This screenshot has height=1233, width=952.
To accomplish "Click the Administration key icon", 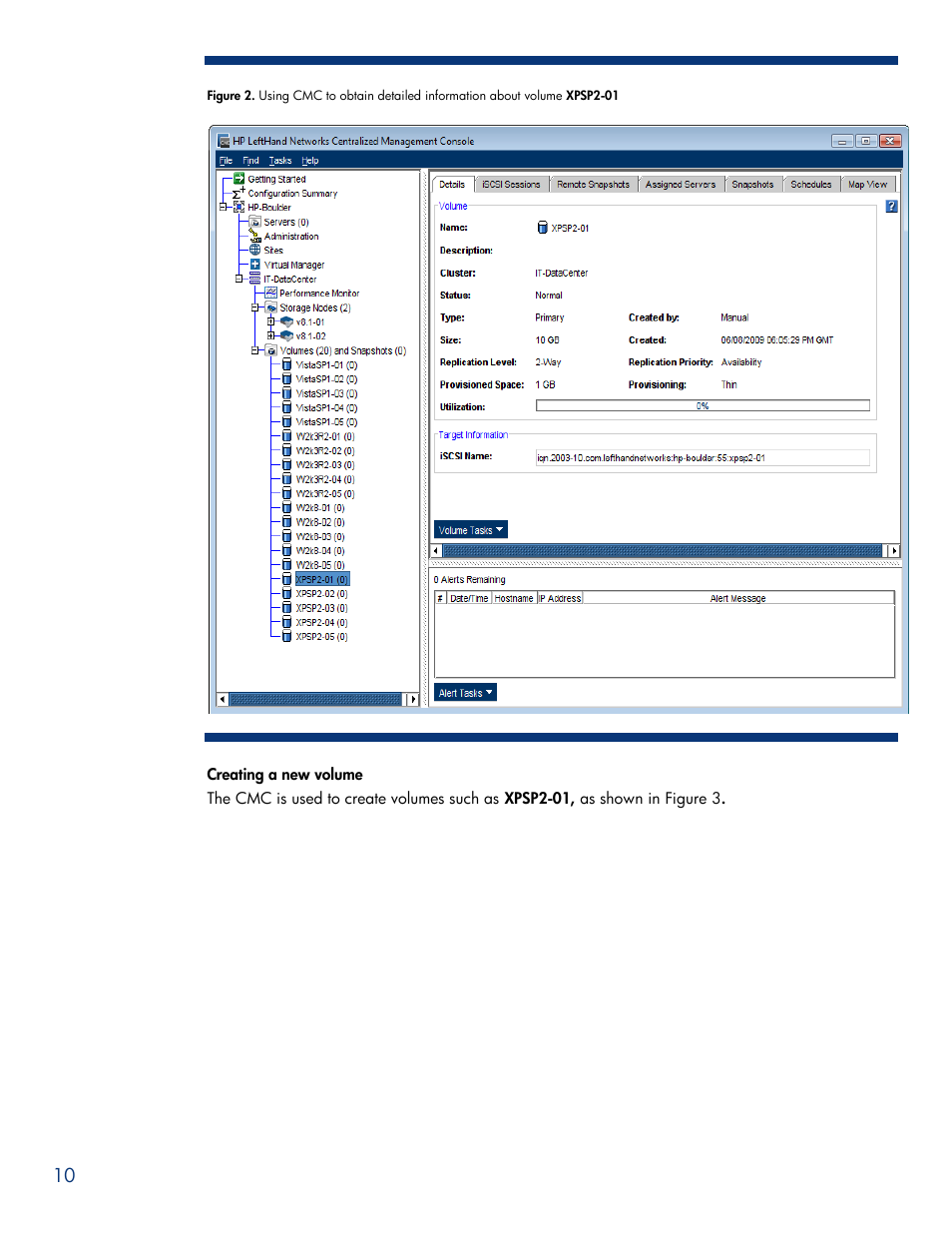I will click(255, 236).
